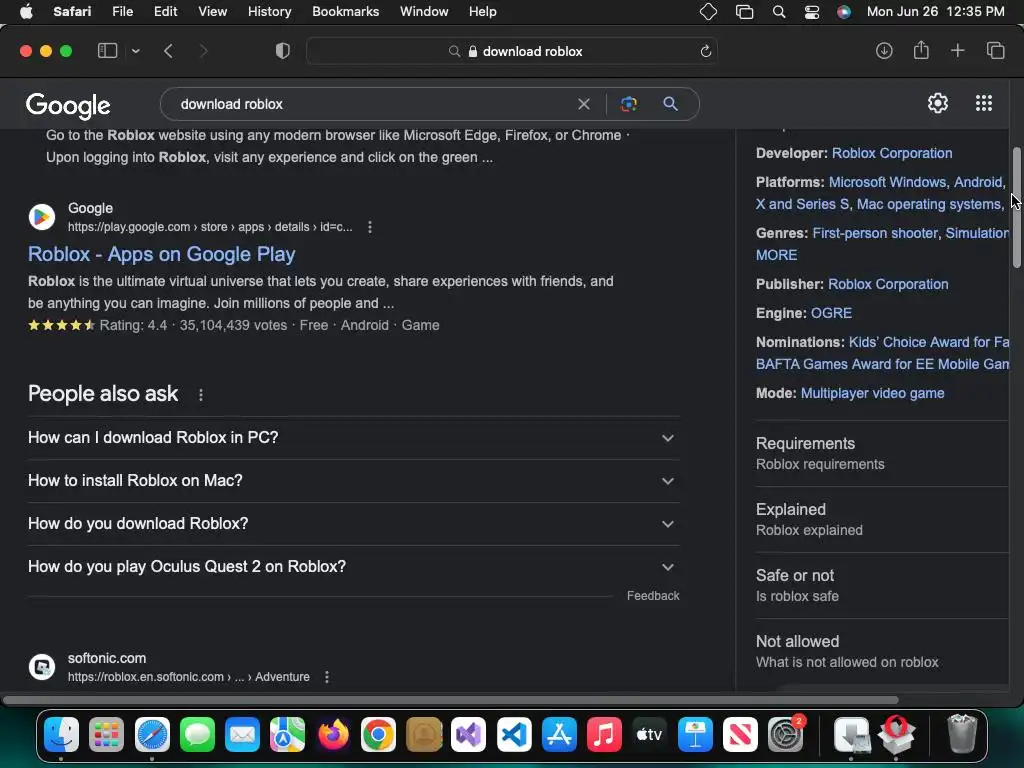Expand Oculus Quest 2 on Roblox question
This screenshot has height=768, width=1024.
[353, 567]
